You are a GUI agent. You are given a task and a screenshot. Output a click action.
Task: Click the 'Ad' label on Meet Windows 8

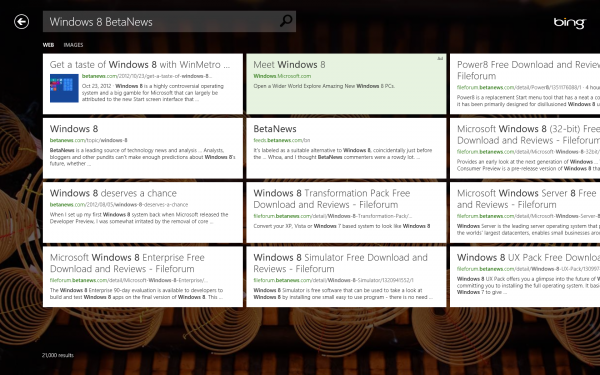tap(440, 59)
